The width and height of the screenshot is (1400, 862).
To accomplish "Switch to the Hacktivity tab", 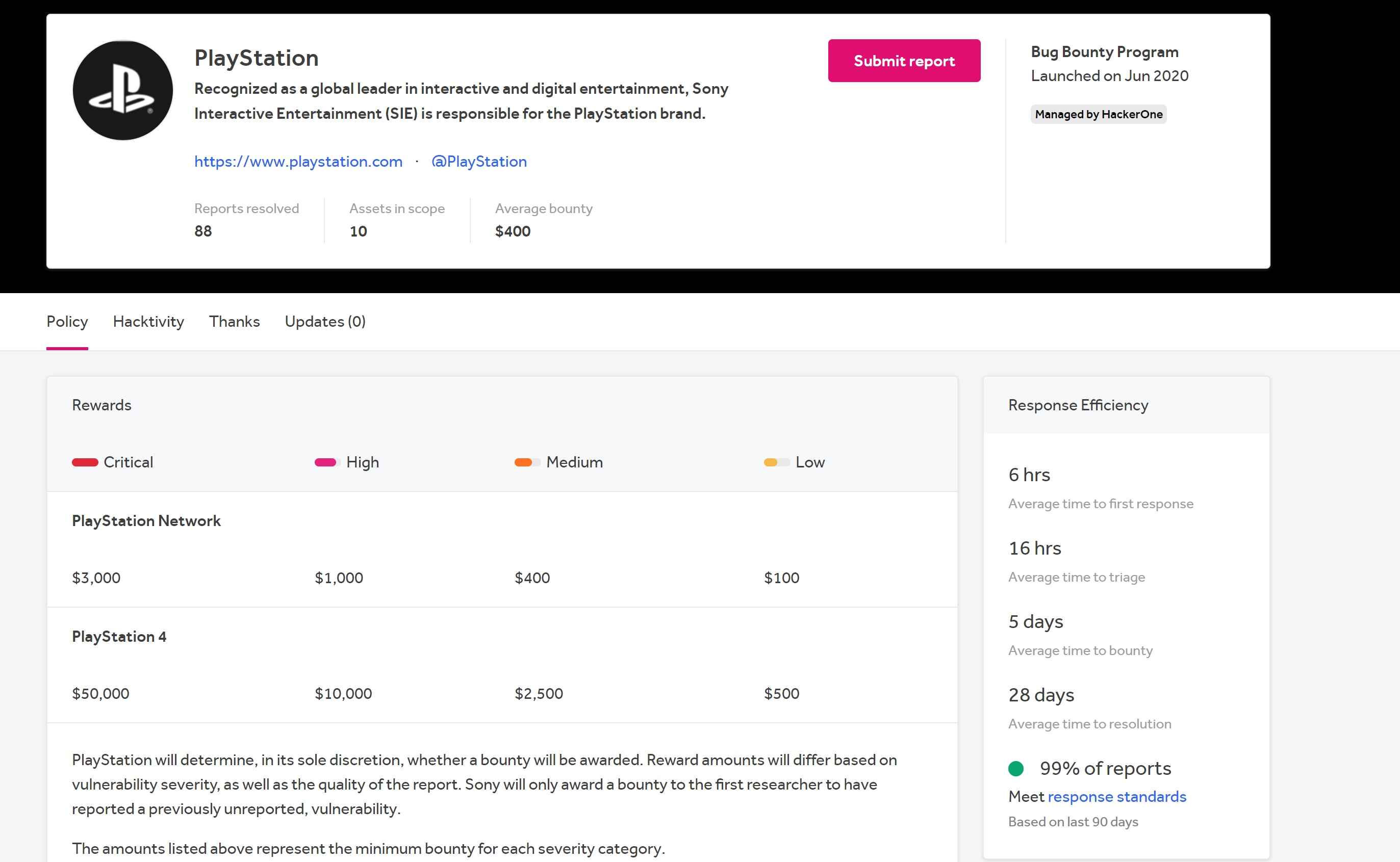I will pyautogui.click(x=148, y=322).
